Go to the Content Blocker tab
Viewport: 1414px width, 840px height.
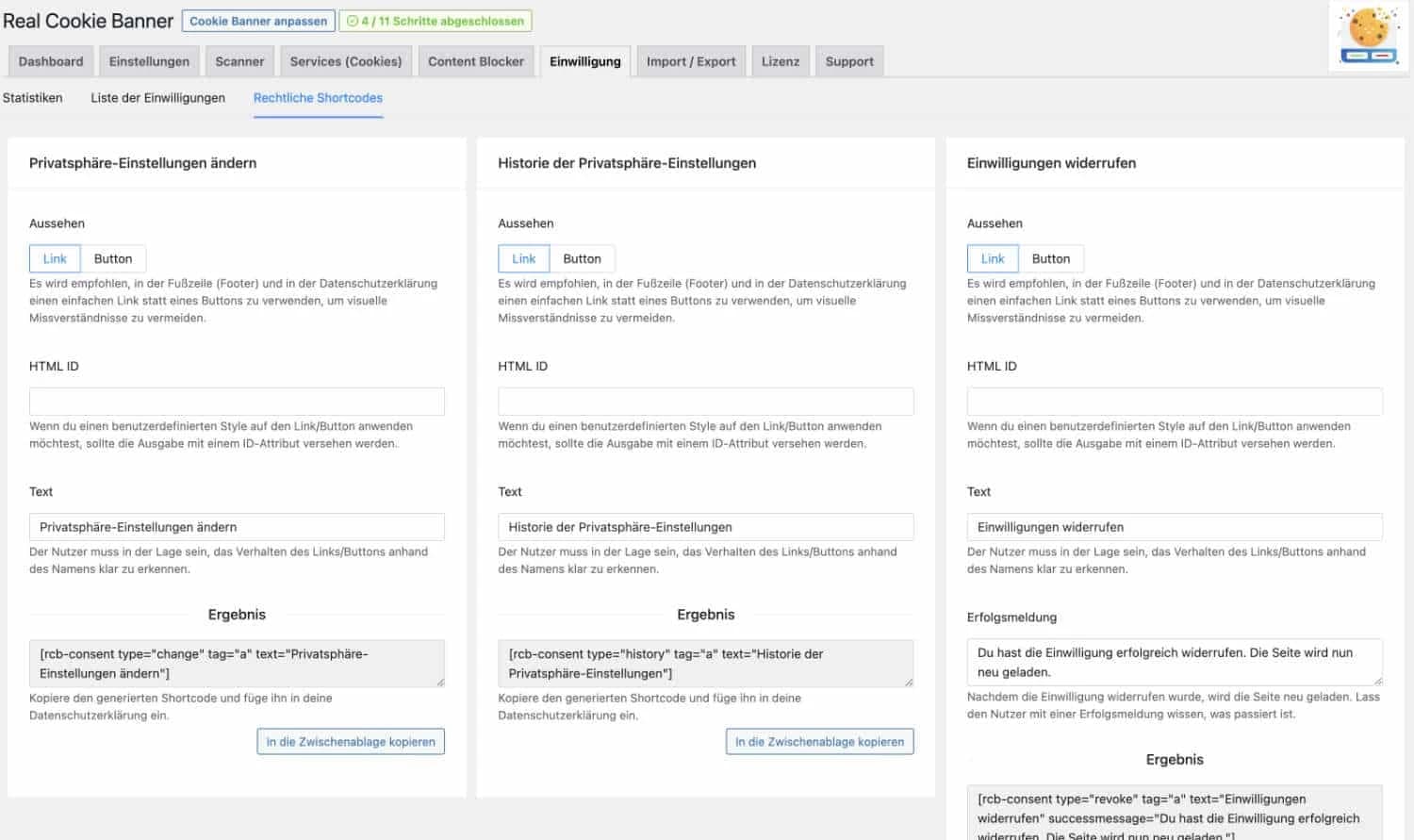click(475, 61)
